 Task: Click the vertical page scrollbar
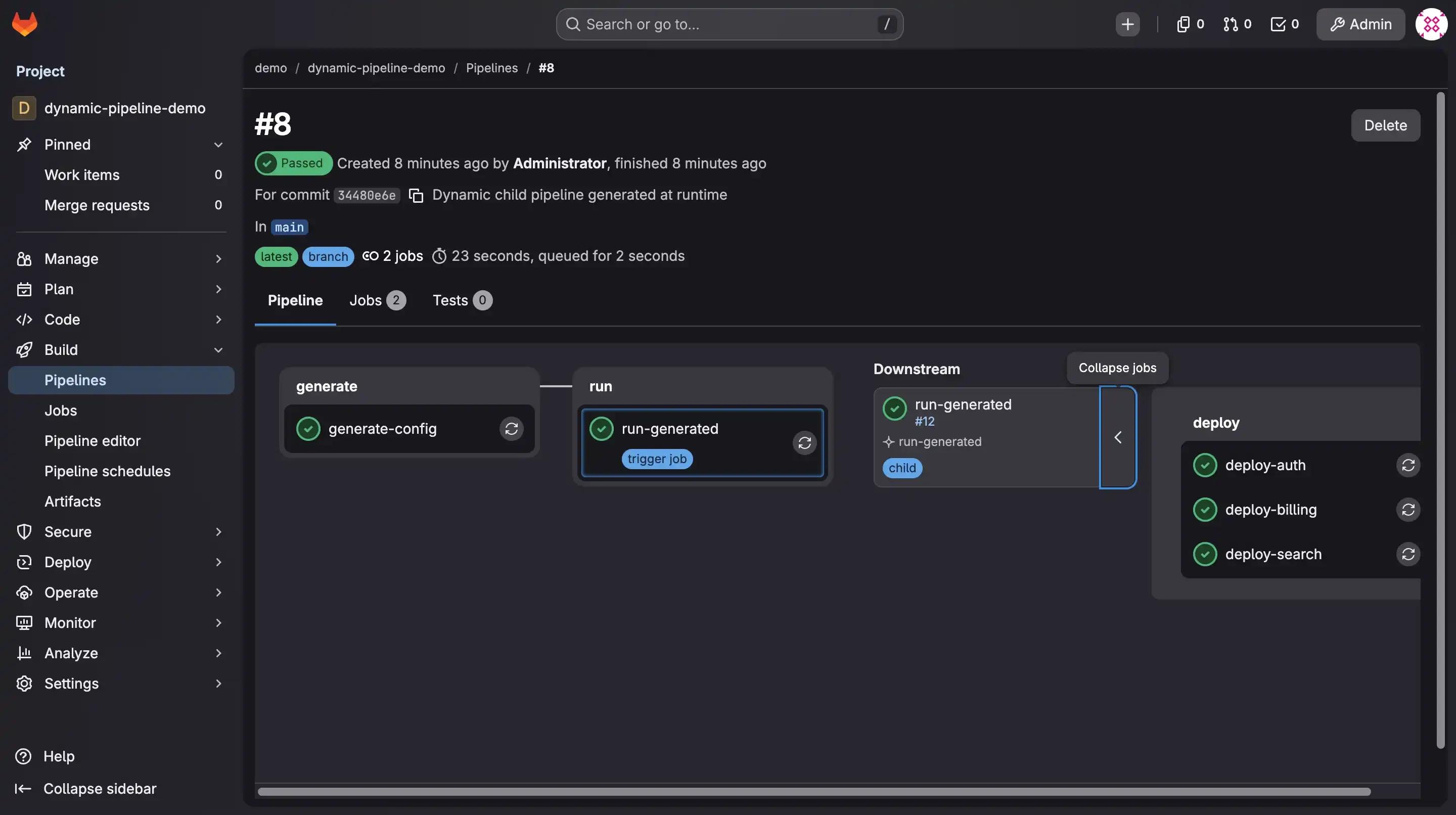coord(1440,421)
